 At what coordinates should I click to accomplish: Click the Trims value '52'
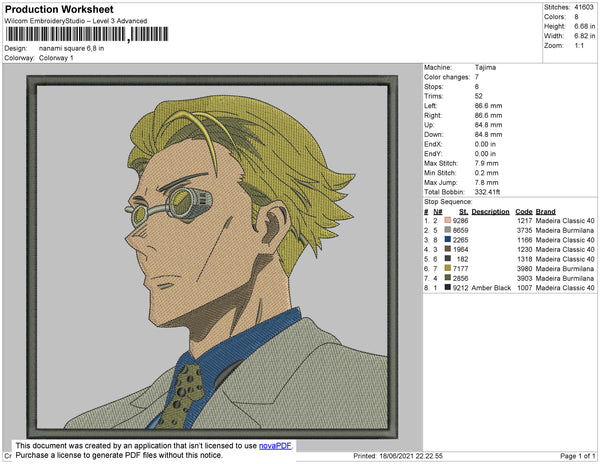(479, 96)
